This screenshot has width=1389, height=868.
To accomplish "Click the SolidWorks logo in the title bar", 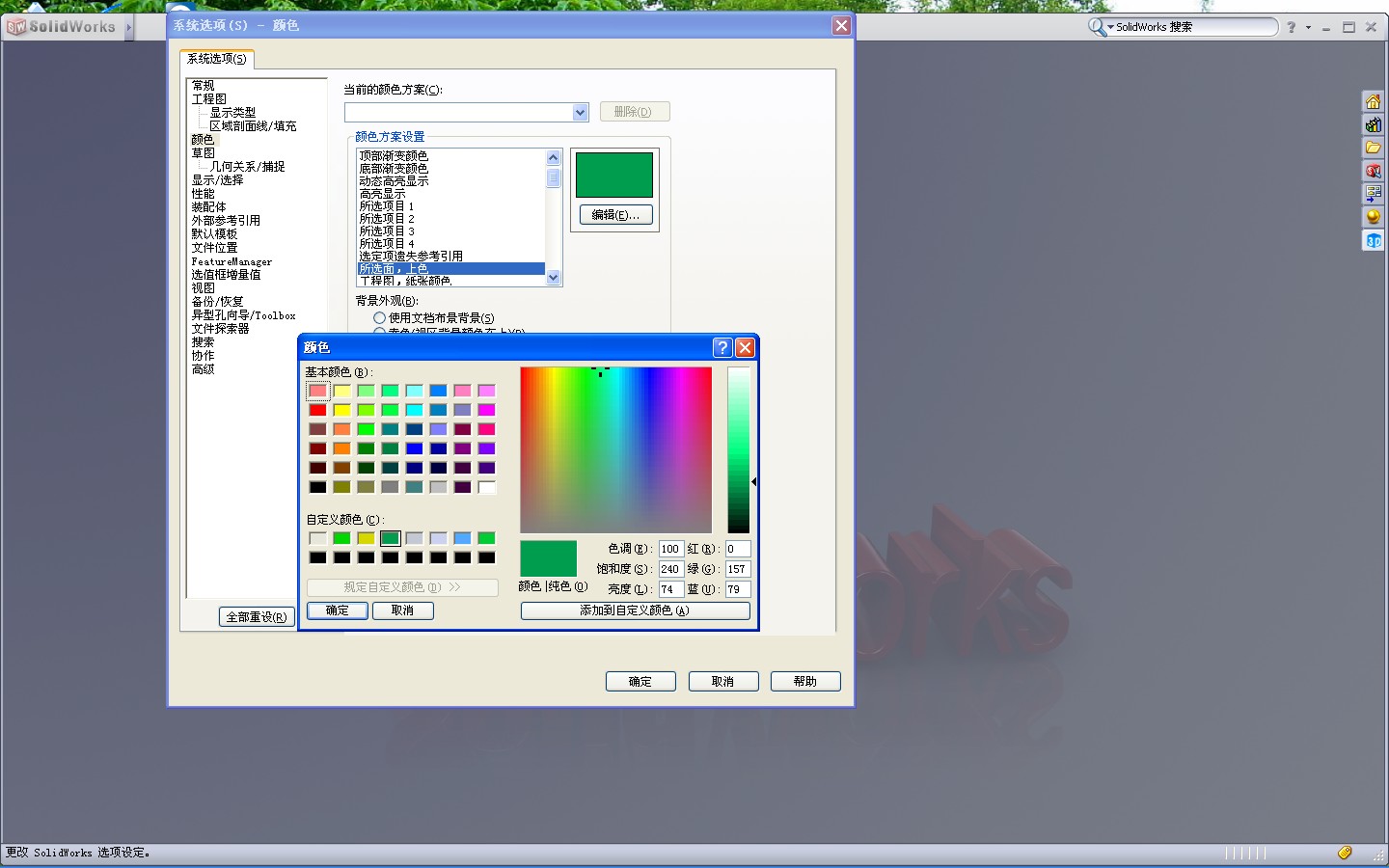I will tap(61, 27).
